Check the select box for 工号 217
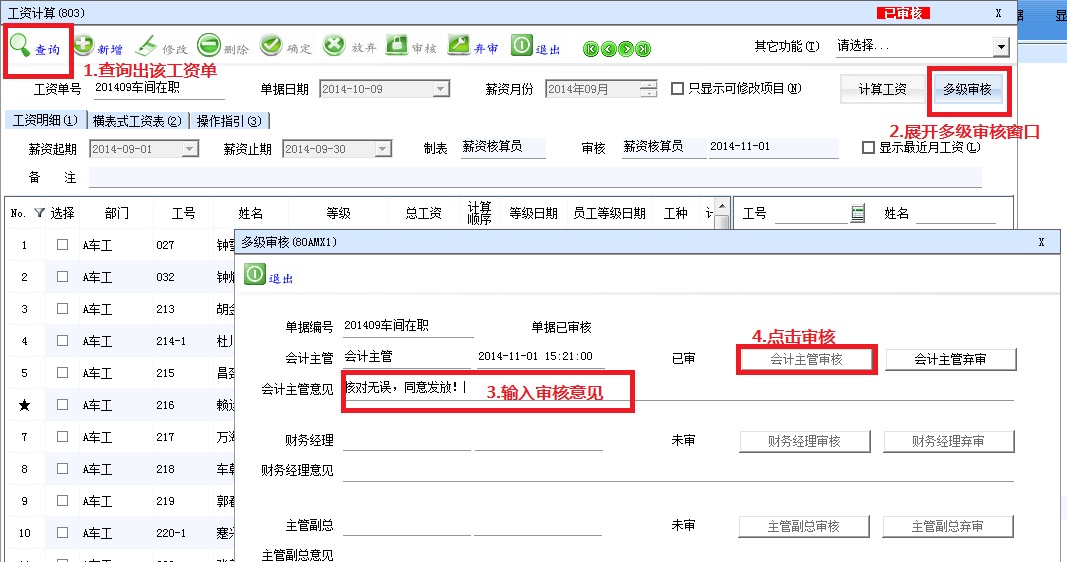The image size is (1067, 562). pos(62,436)
